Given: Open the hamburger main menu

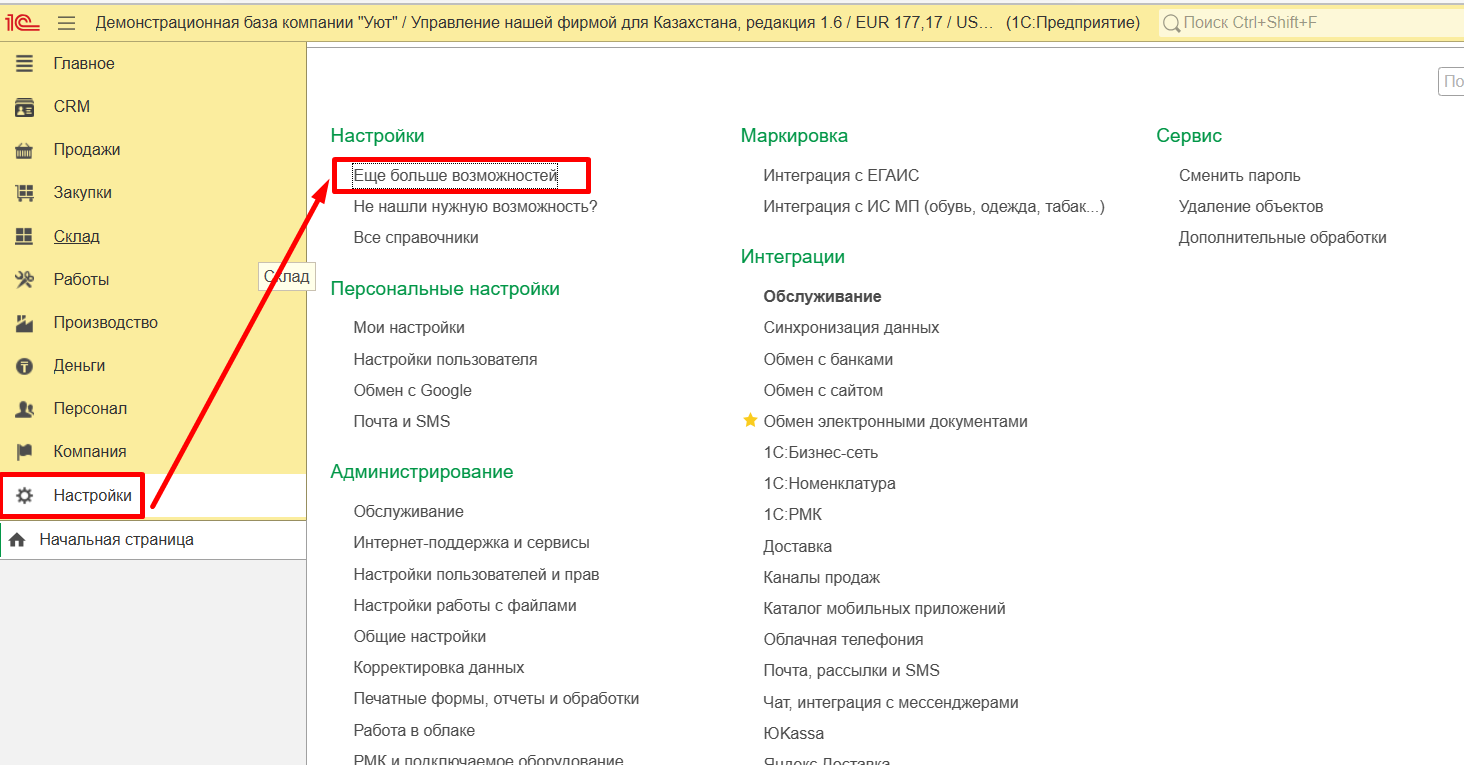Looking at the screenshot, I should (x=67, y=22).
